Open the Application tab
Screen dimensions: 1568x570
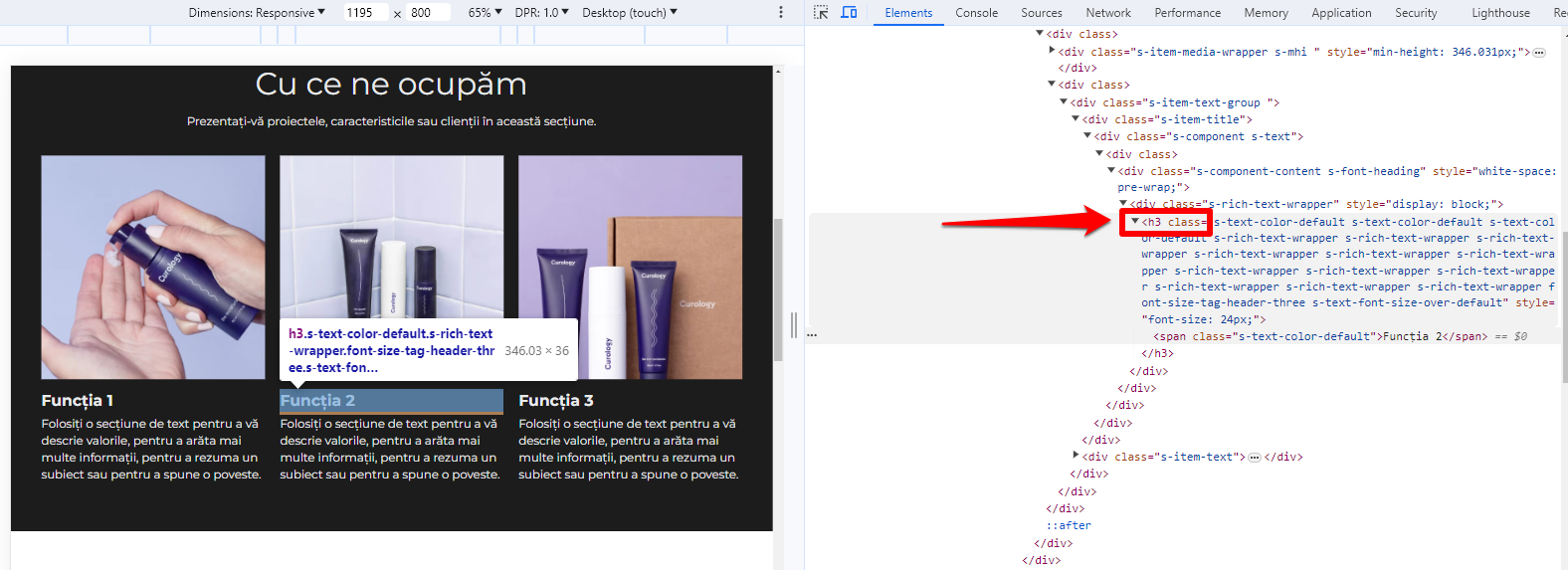[1341, 13]
